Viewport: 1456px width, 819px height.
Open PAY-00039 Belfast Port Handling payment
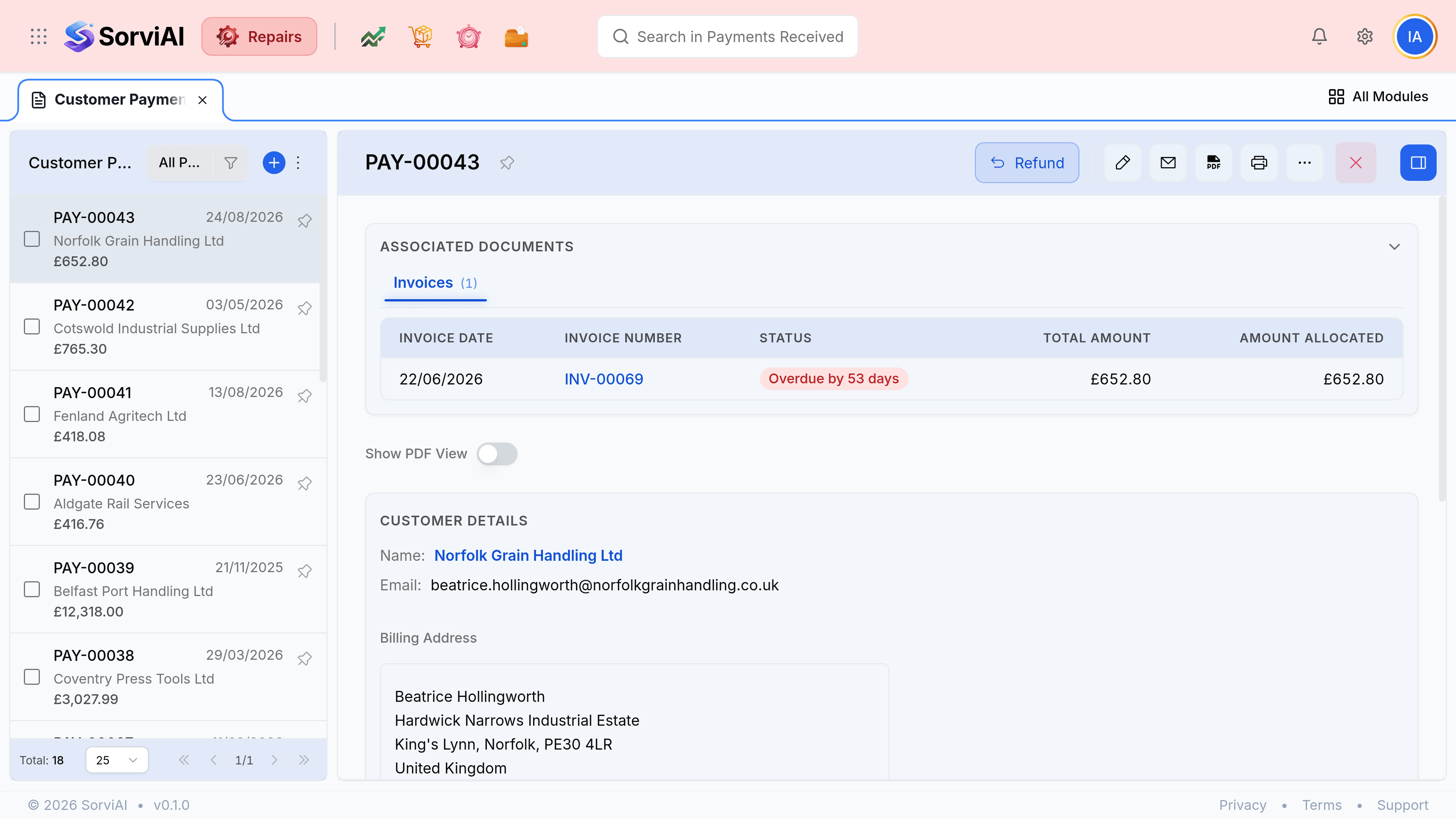[x=168, y=590]
